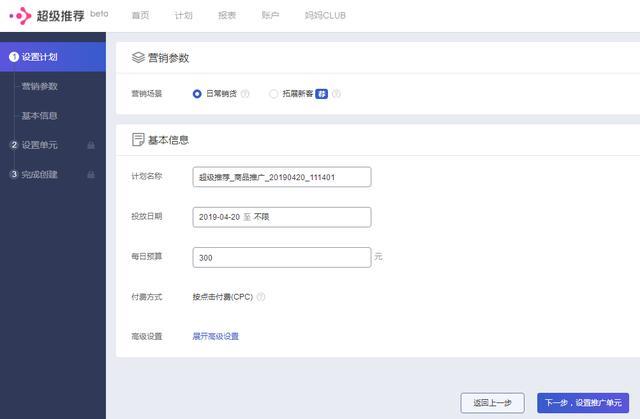Click the 计划名称 text field
This screenshot has width=640, height=419.
[281, 176]
